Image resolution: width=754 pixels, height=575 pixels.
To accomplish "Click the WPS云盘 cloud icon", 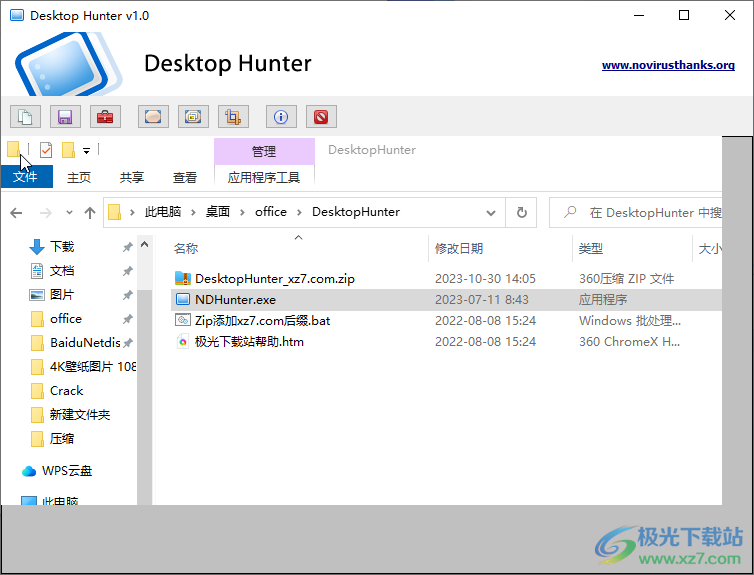I will 29,471.
